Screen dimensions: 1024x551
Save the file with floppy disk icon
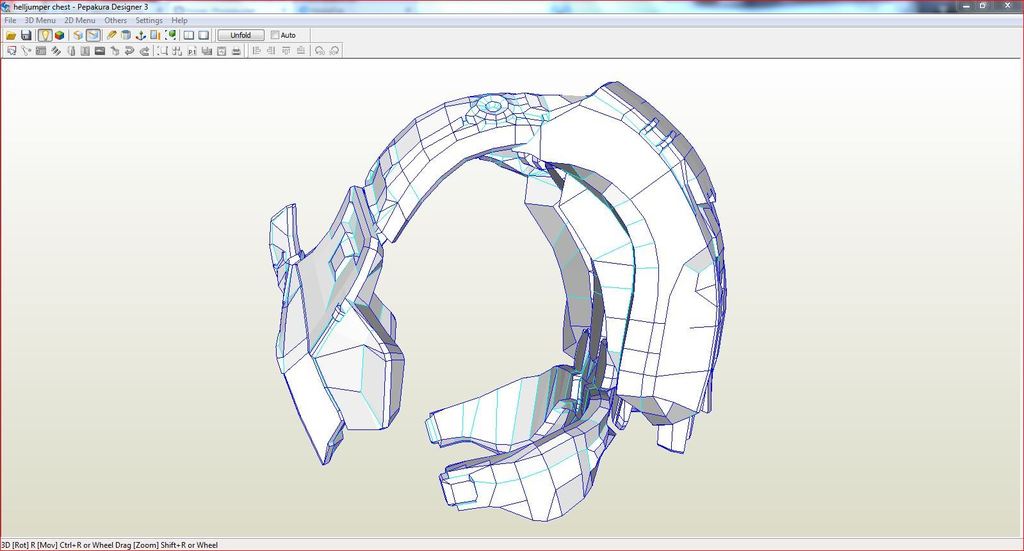pyautogui.click(x=26, y=35)
